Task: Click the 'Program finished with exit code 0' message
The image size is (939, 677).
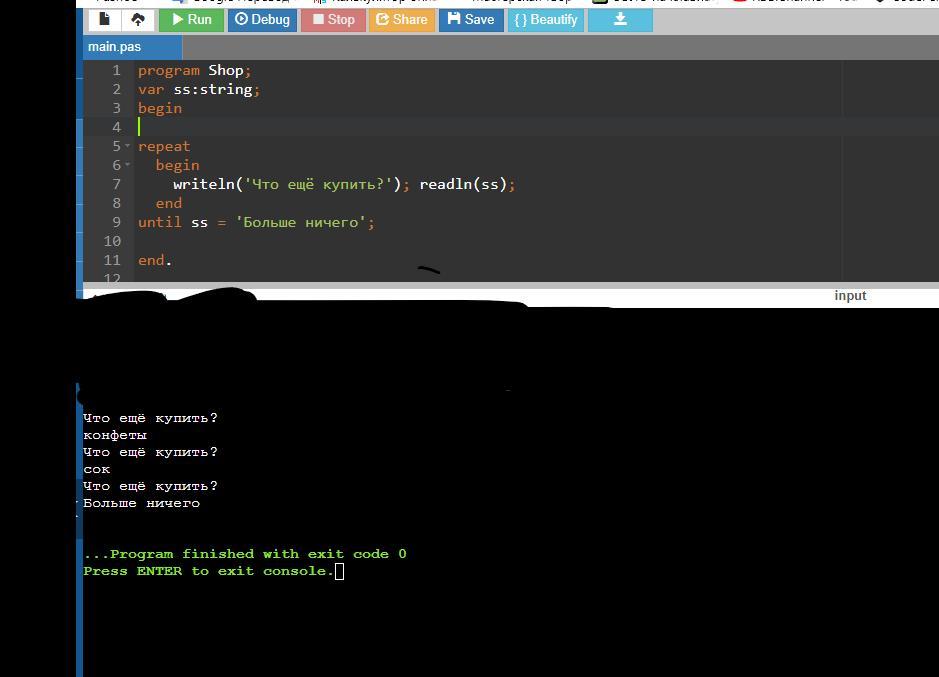Action: coord(245,554)
